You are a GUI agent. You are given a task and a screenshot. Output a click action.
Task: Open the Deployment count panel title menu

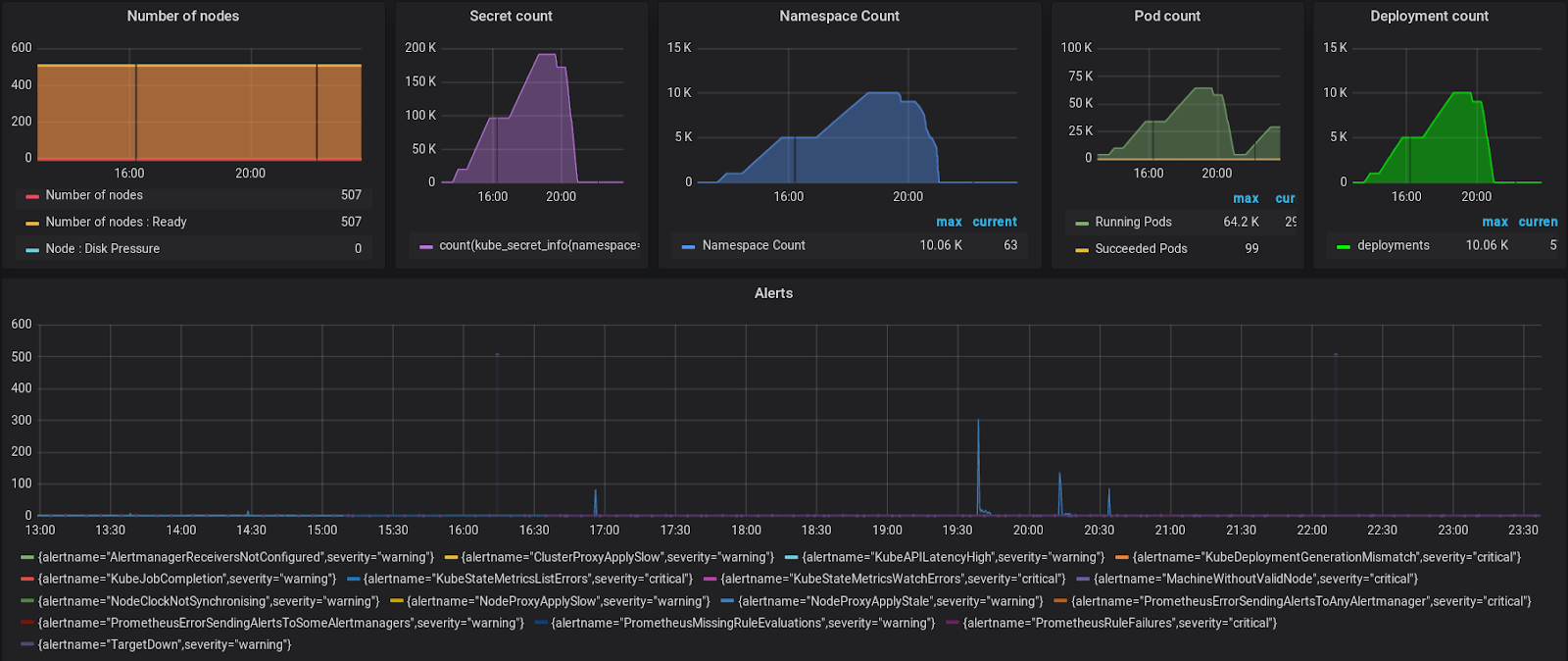[1429, 16]
